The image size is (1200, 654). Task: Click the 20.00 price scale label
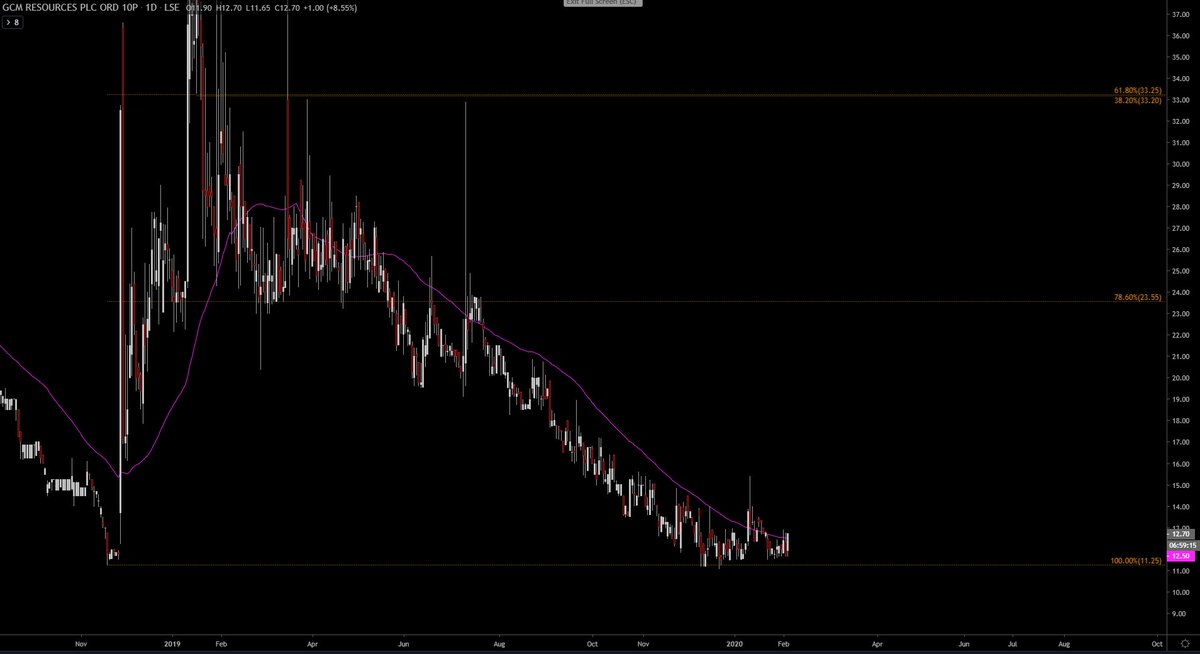(x=1180, y=378)
